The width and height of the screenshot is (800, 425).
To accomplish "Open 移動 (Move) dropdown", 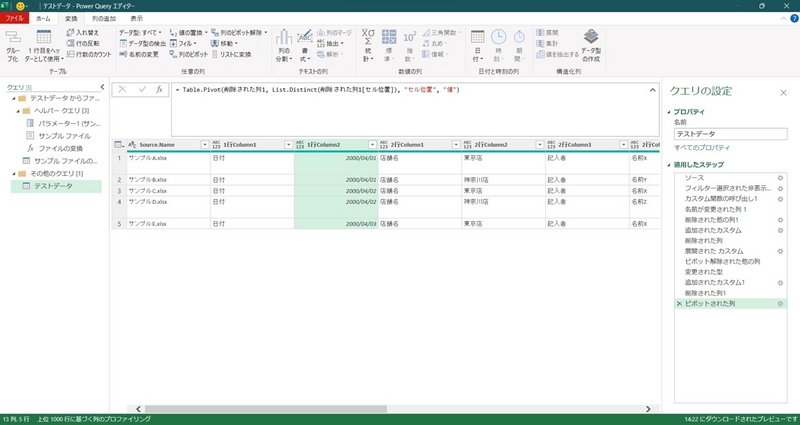I will 225,43.
